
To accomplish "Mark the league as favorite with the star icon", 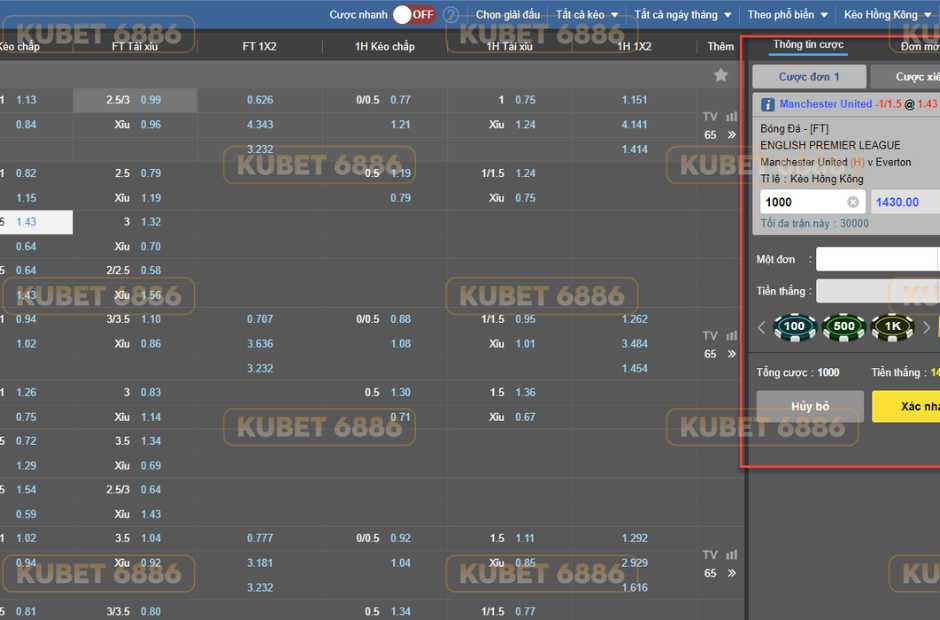I will tap(721, 75).
